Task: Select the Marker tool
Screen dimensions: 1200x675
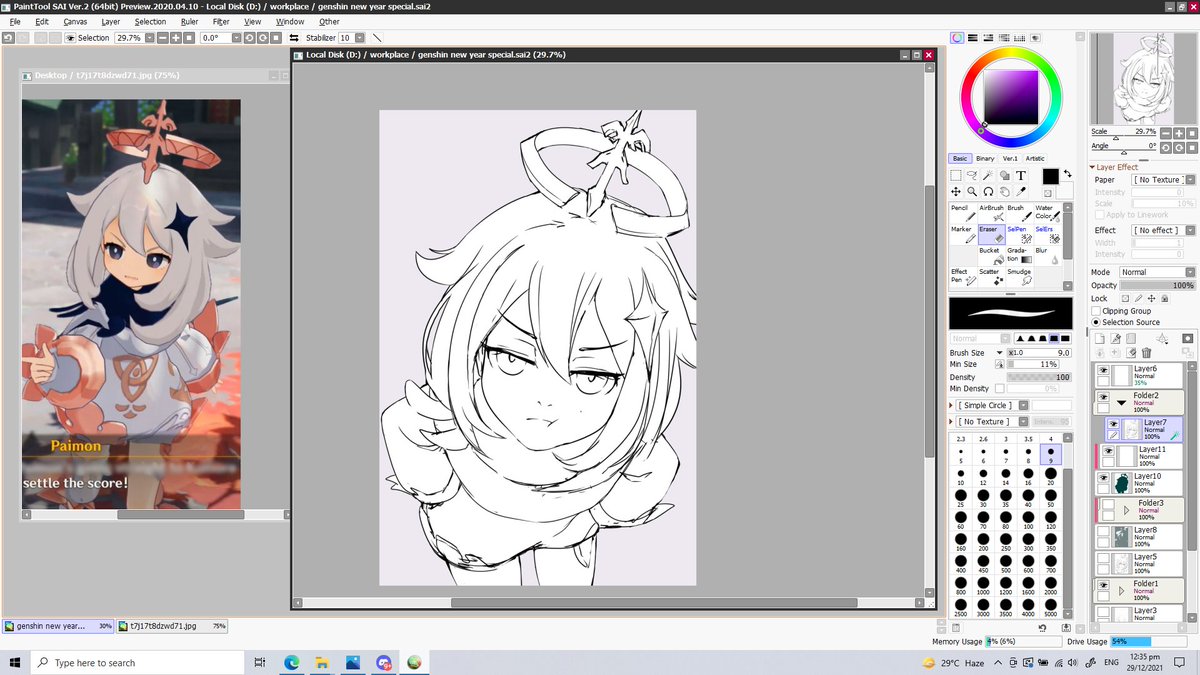Action: point(962,235)
